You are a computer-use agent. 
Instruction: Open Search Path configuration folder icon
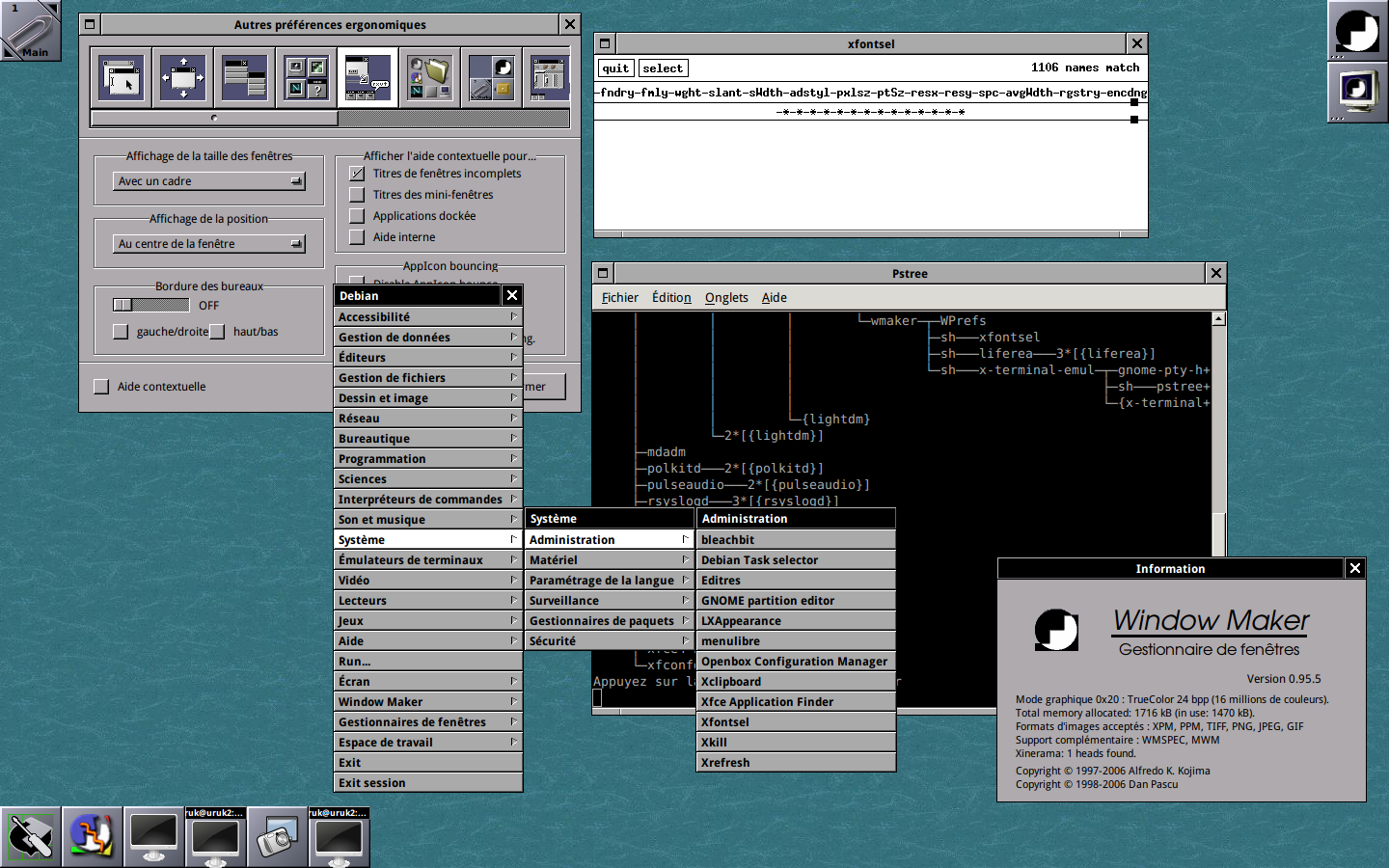pos(429,77)
